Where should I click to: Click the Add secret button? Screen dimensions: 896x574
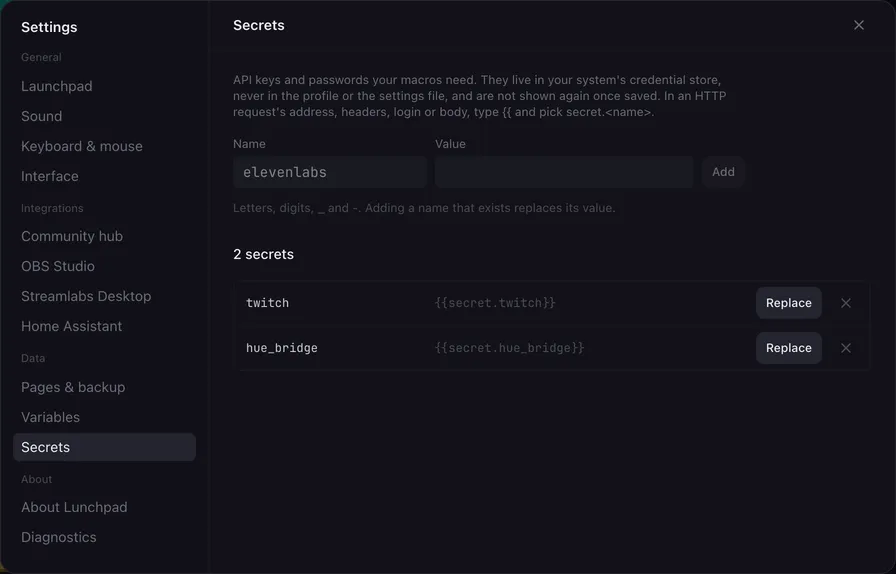723,172
